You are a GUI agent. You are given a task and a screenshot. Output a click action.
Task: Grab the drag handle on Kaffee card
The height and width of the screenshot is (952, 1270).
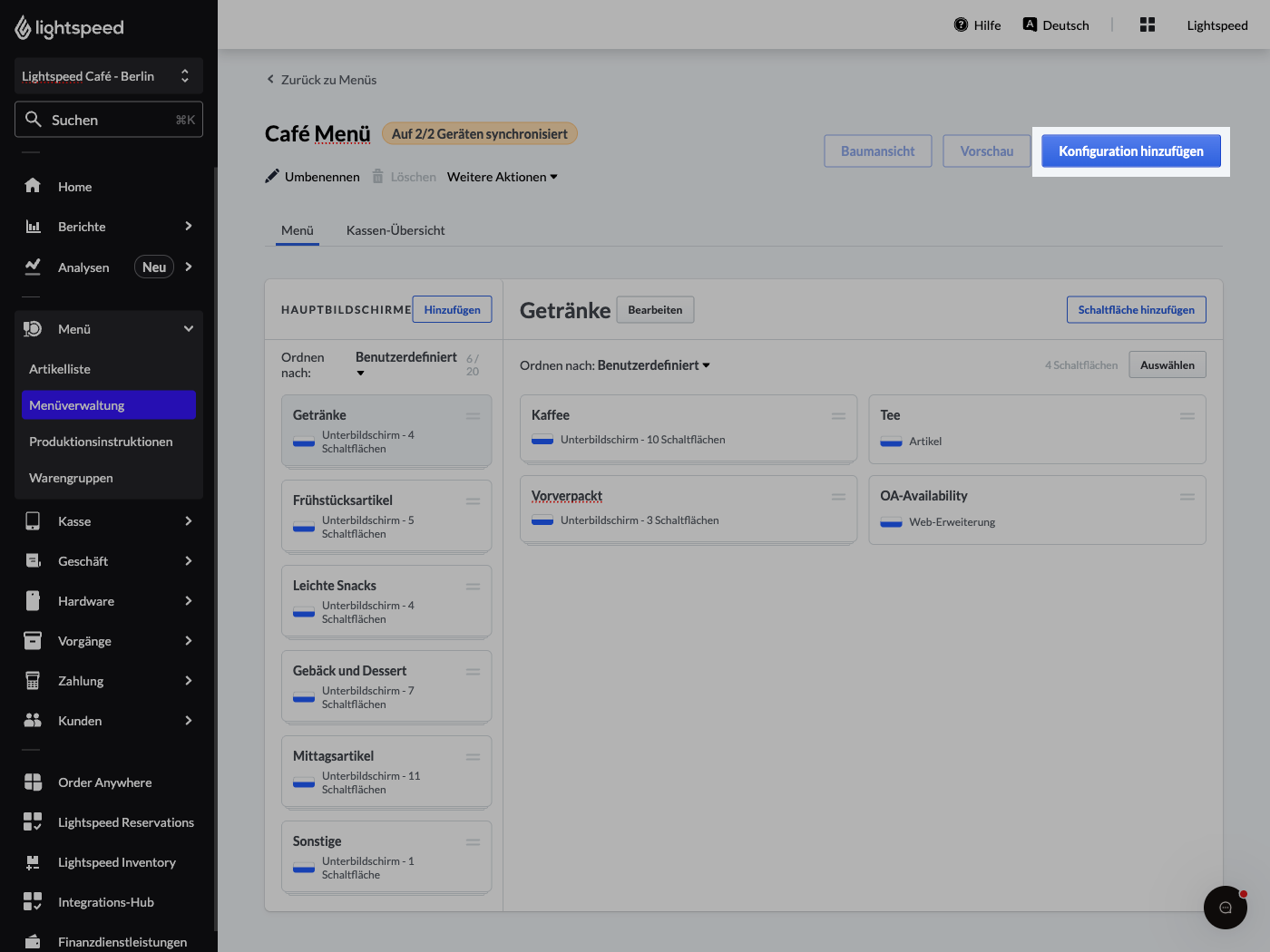tap(838, 416)
